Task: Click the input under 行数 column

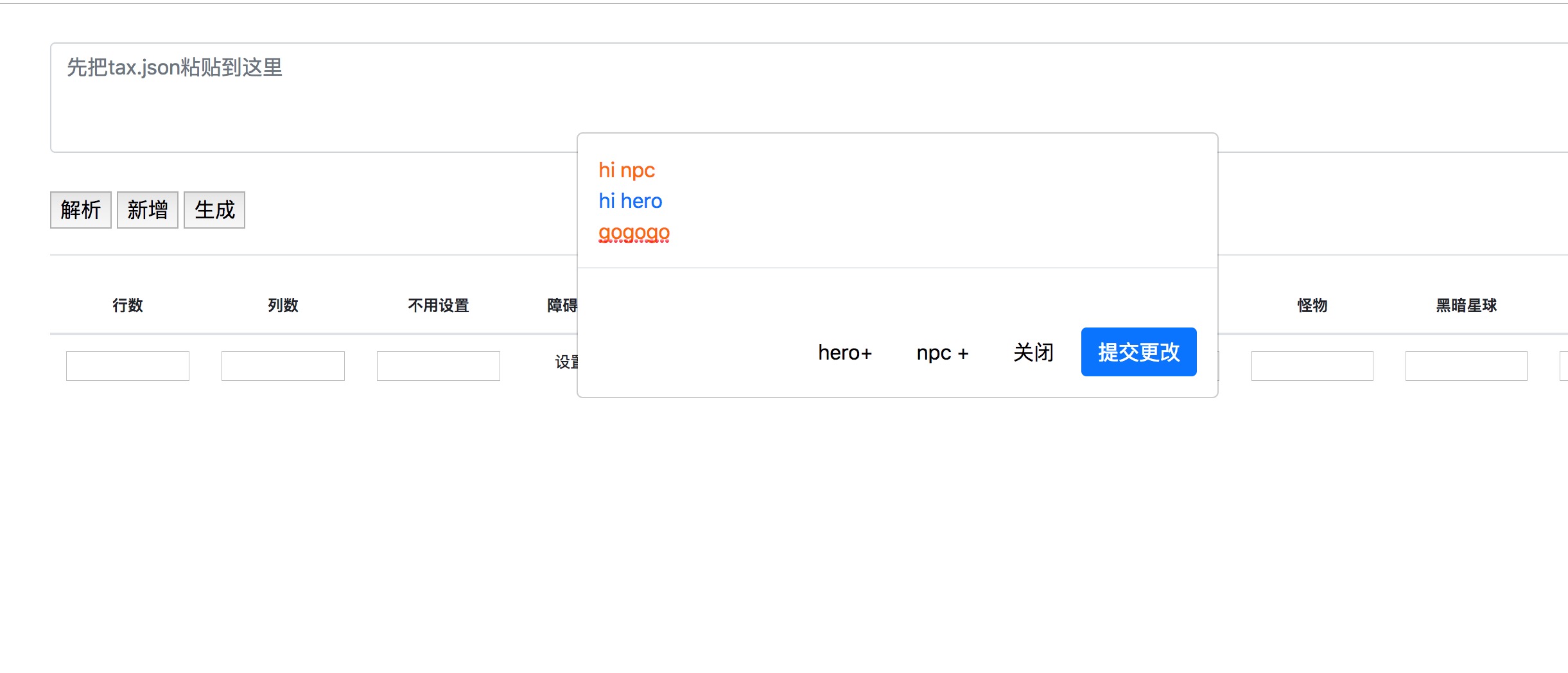Action: click(128, 366)
